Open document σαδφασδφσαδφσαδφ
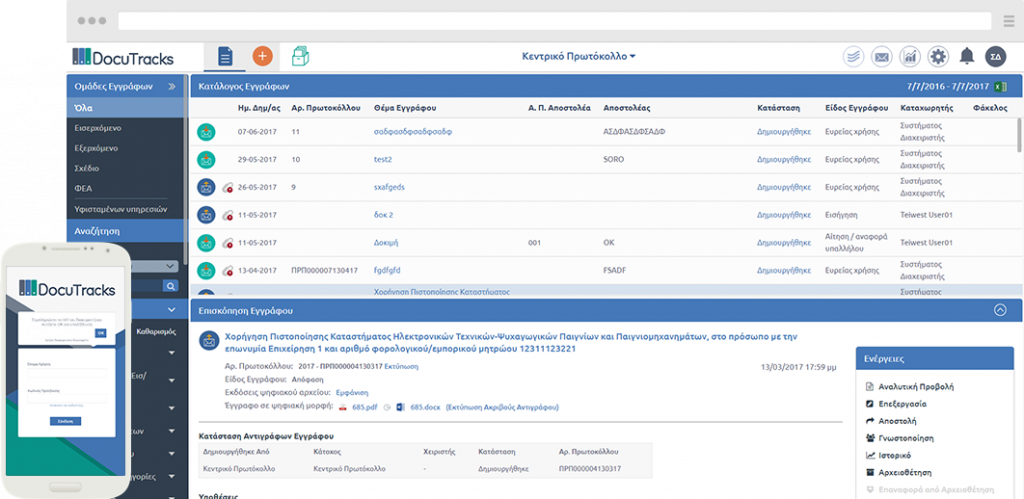This screenshot has height=499, width=1024. (413, 131)
